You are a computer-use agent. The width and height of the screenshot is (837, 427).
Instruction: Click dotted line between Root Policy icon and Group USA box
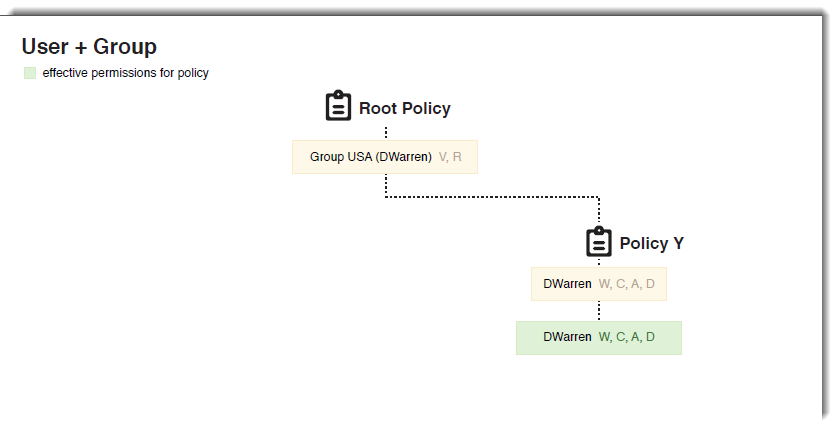click(x=386, y=132)
